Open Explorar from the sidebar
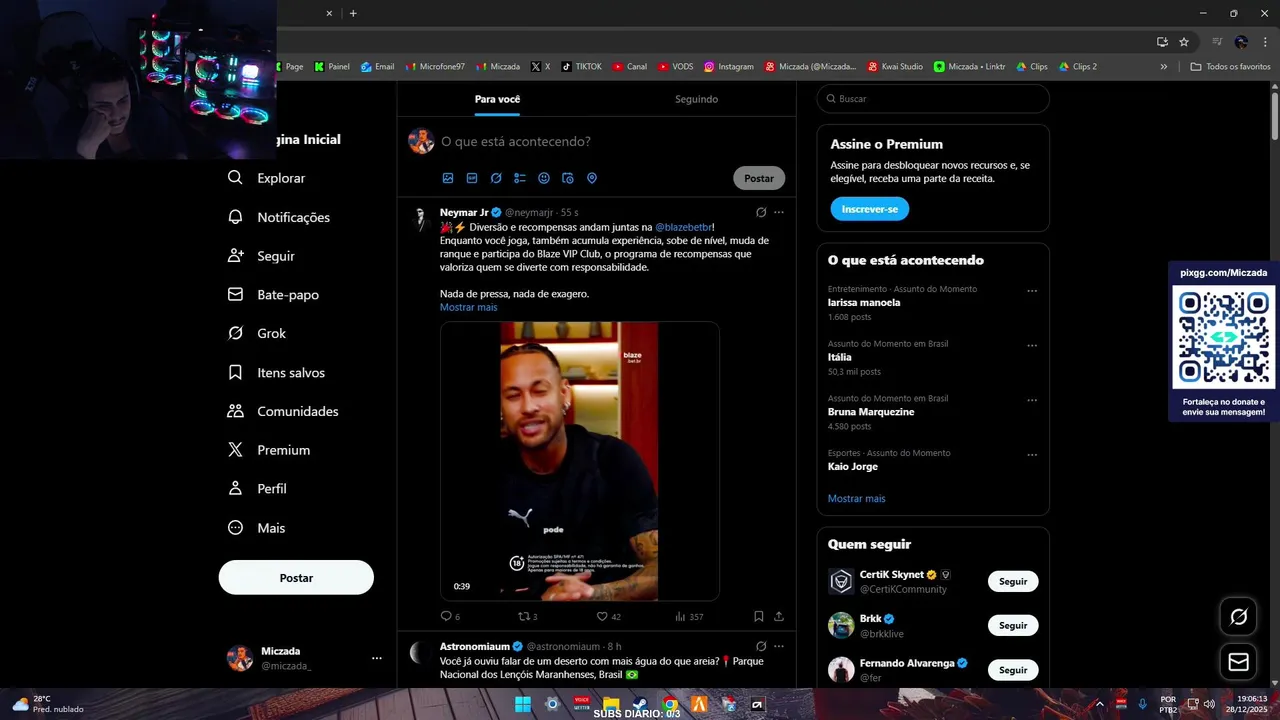Image resolution: width=1280 pixels, height=720 pixels. pyautogui.click(x=266, y=178)
